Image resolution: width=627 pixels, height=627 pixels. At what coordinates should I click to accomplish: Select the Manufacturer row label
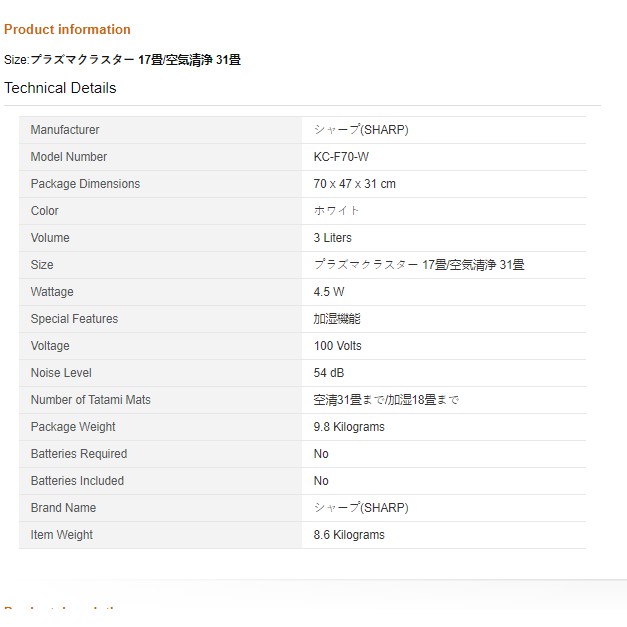pos(65,130)
